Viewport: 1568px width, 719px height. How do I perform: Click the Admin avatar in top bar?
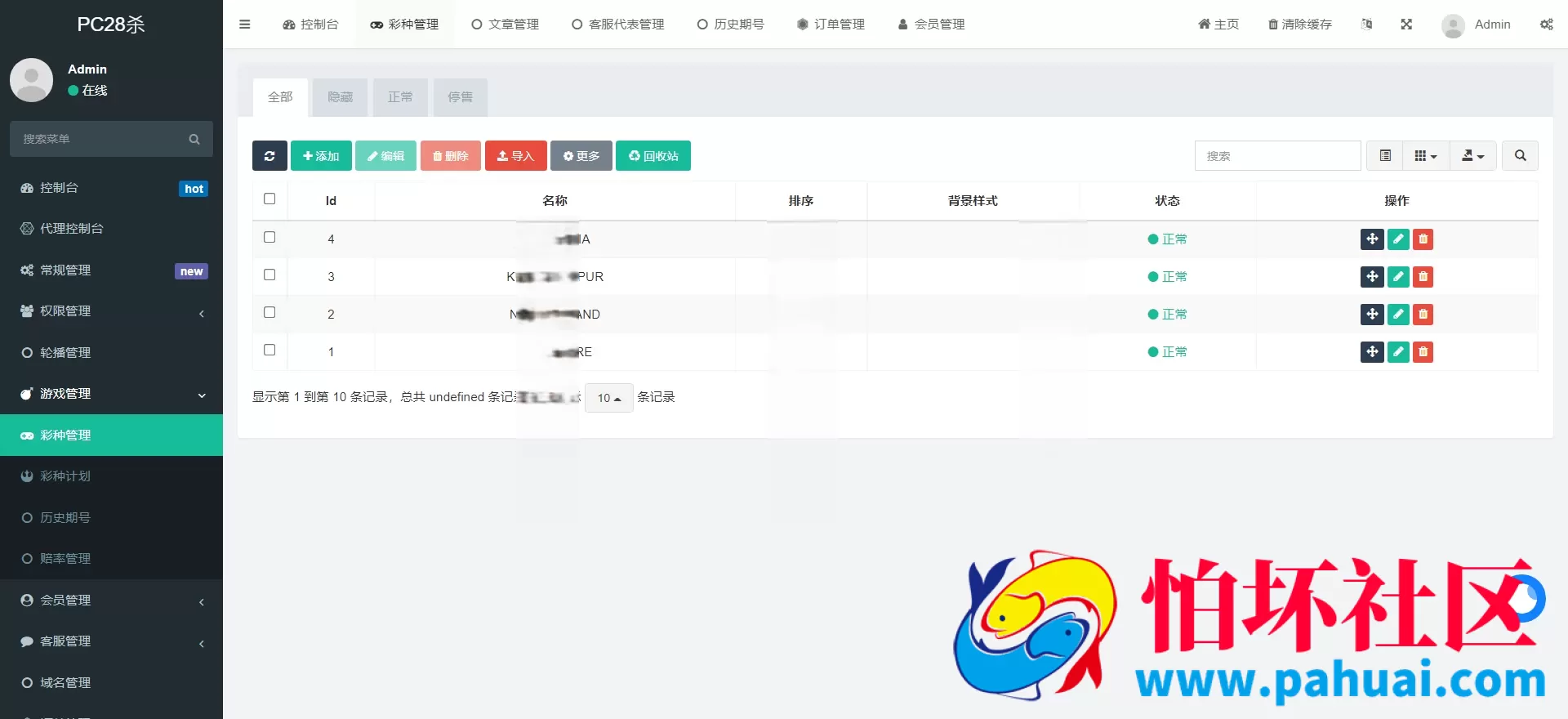[1453, 25]
